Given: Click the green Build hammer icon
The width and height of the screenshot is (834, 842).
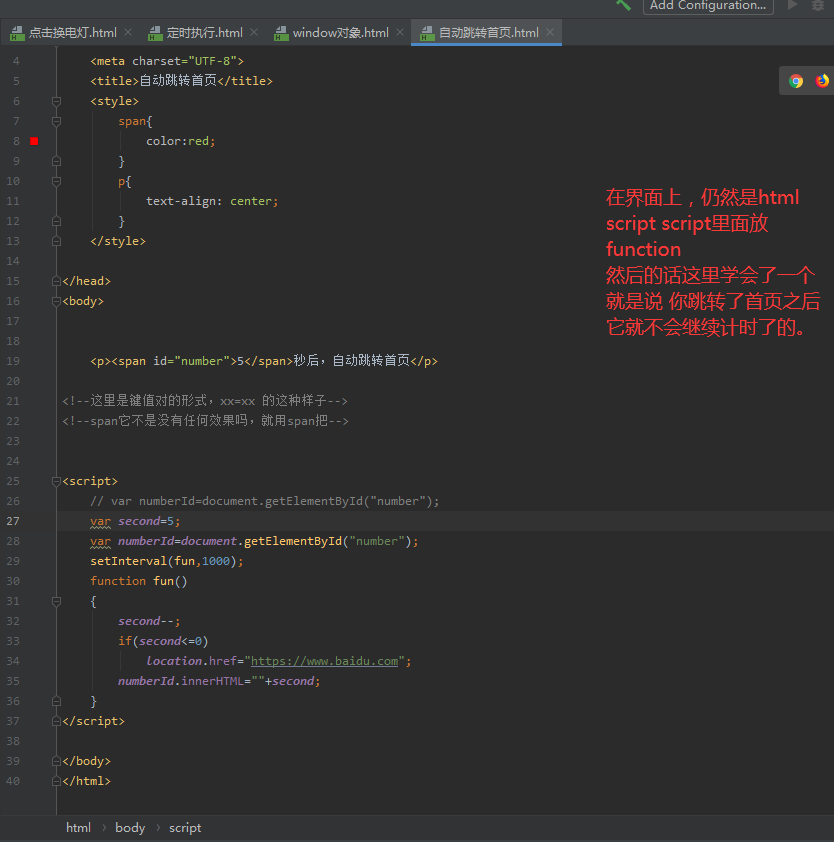Looking at the screenshot, I should pos(623,5).
